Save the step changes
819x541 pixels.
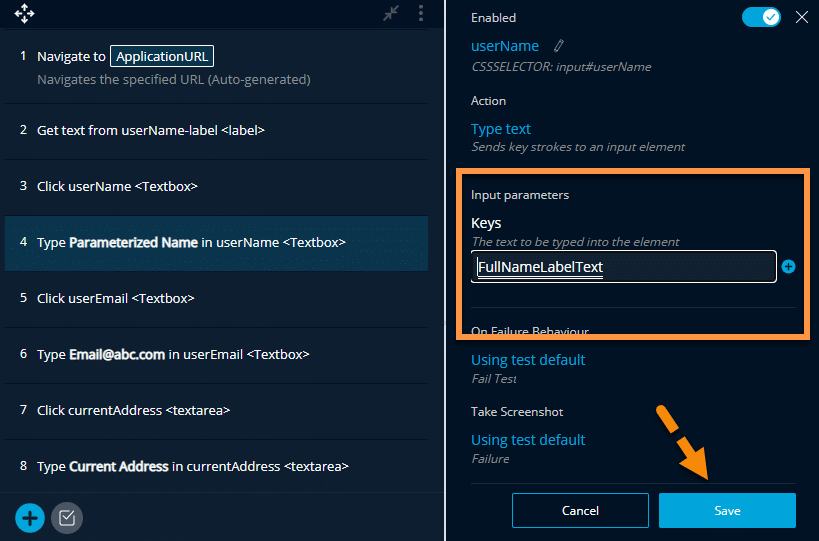727,511
